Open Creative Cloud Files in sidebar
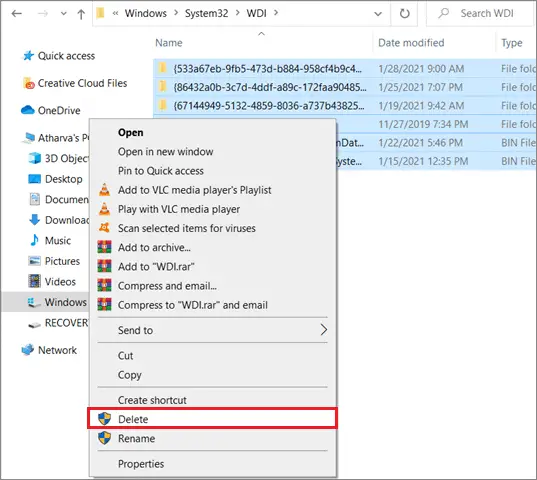This screenshot has height=480, width=537. point(82,83)
